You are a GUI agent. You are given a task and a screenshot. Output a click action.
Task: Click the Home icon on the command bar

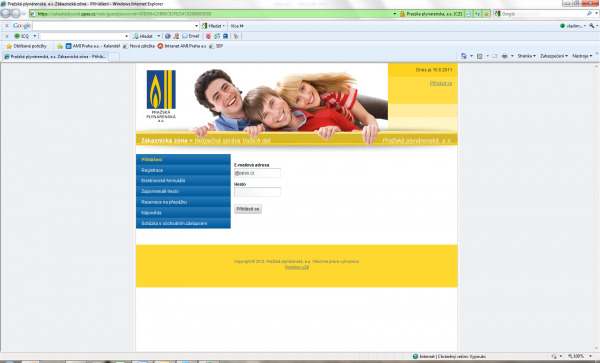click(463, 56)
